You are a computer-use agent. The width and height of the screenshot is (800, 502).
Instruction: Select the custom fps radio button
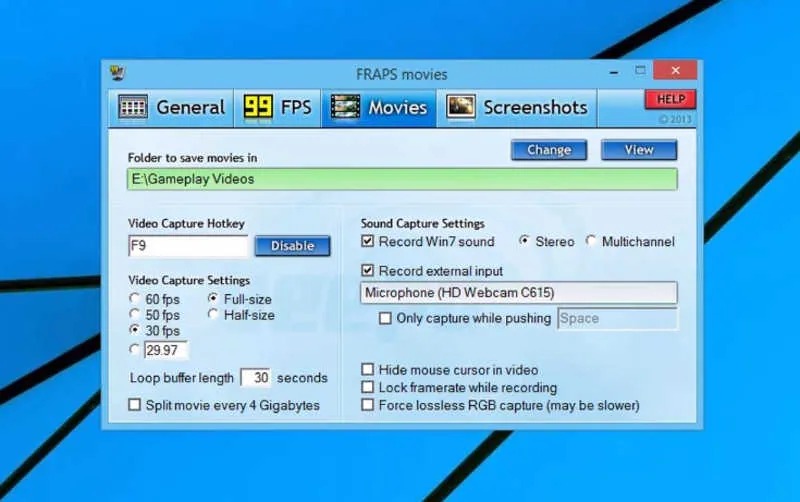coord(135,349)
